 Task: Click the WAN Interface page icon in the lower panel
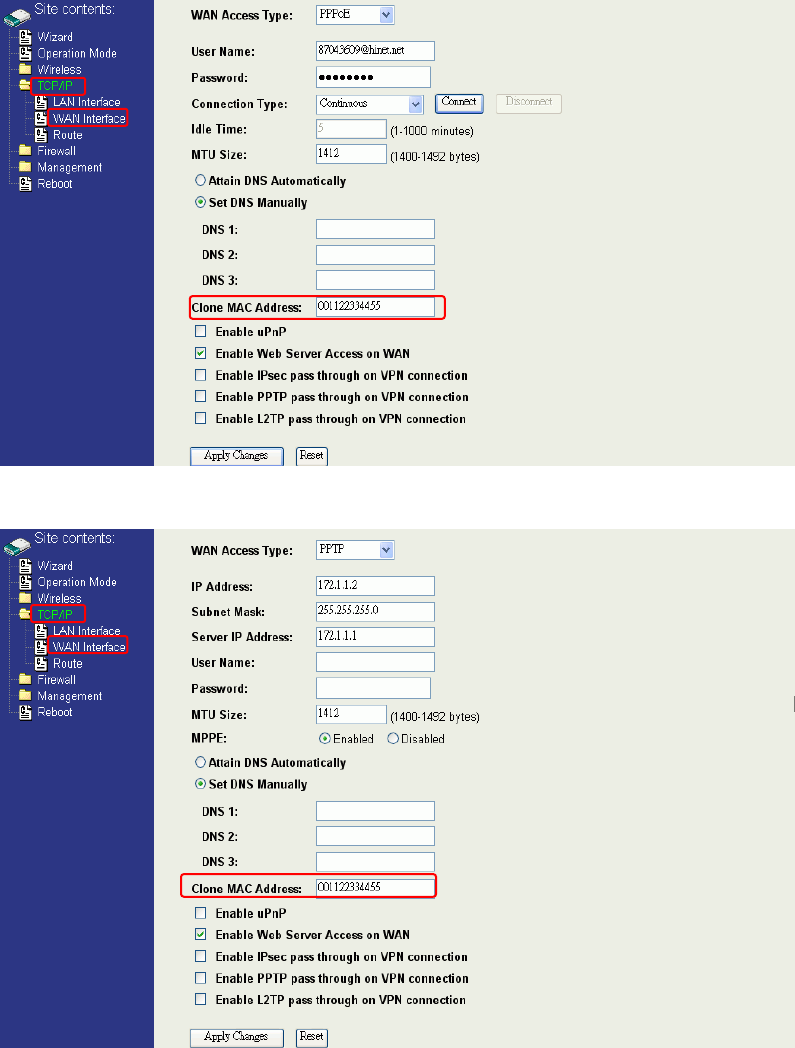click(41, 647)
